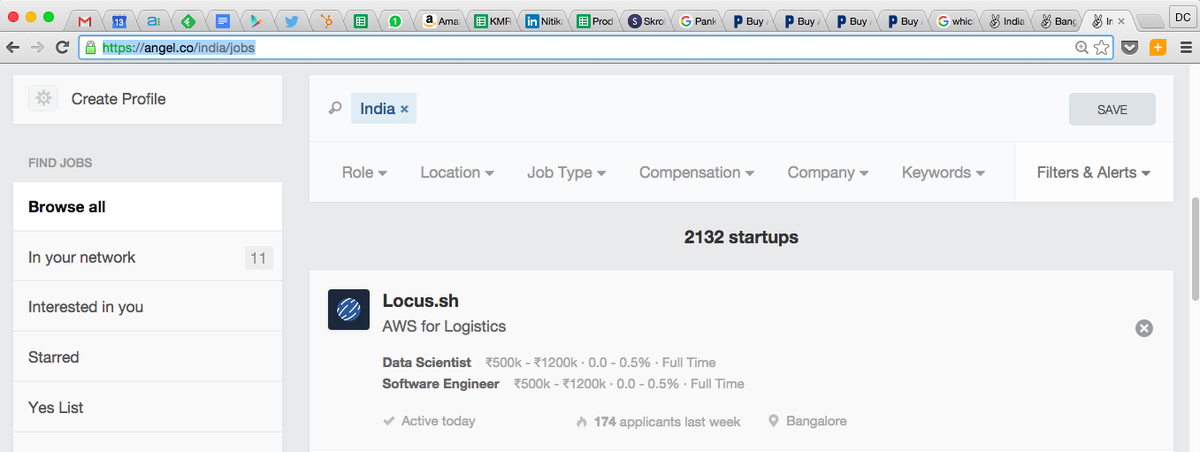The height and width of the screenshot is (452, 1200).
Task: Click the search magnifier icon
Action: (335, 109)
